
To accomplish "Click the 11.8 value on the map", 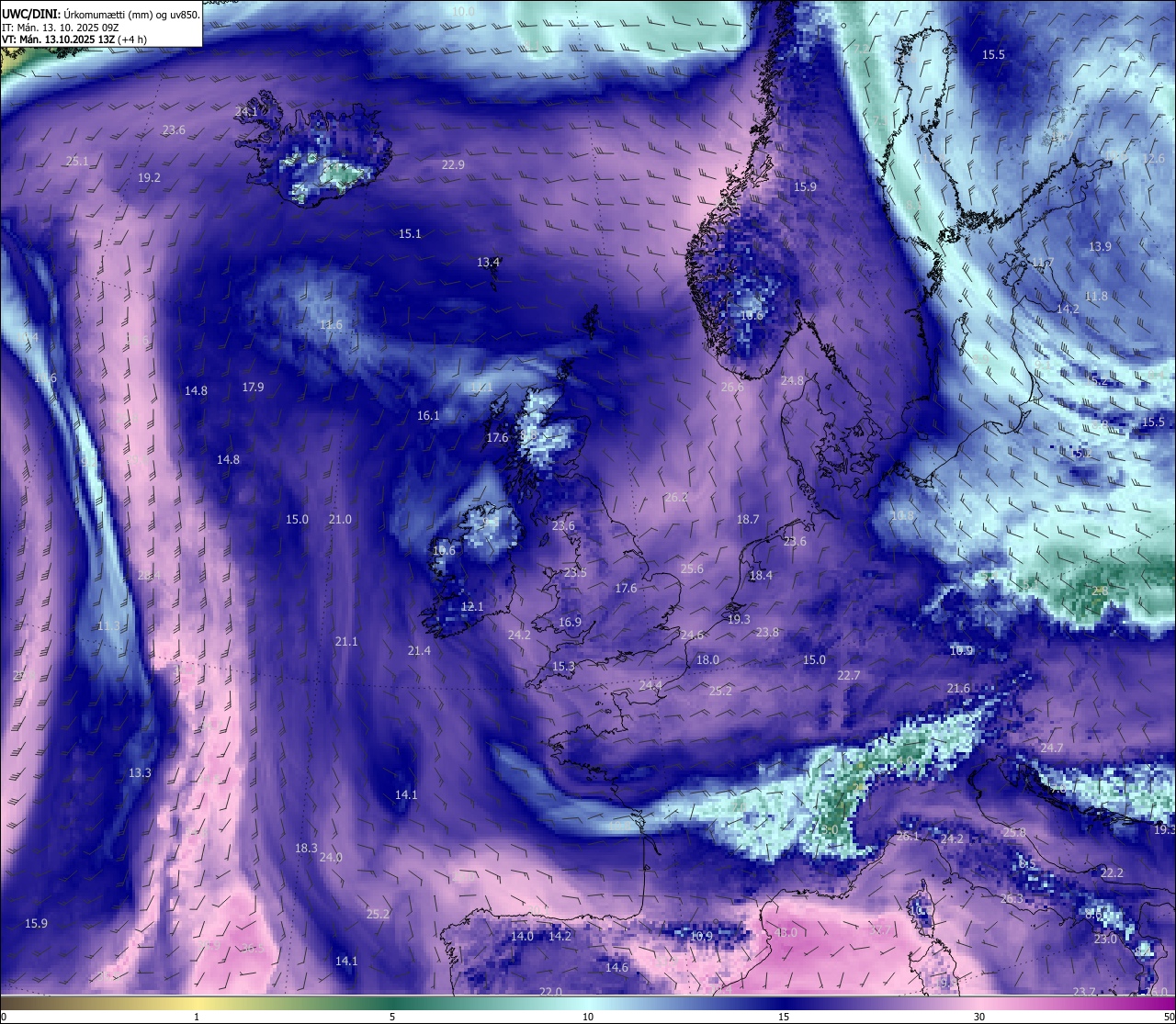I will [x=1096, y=297].
